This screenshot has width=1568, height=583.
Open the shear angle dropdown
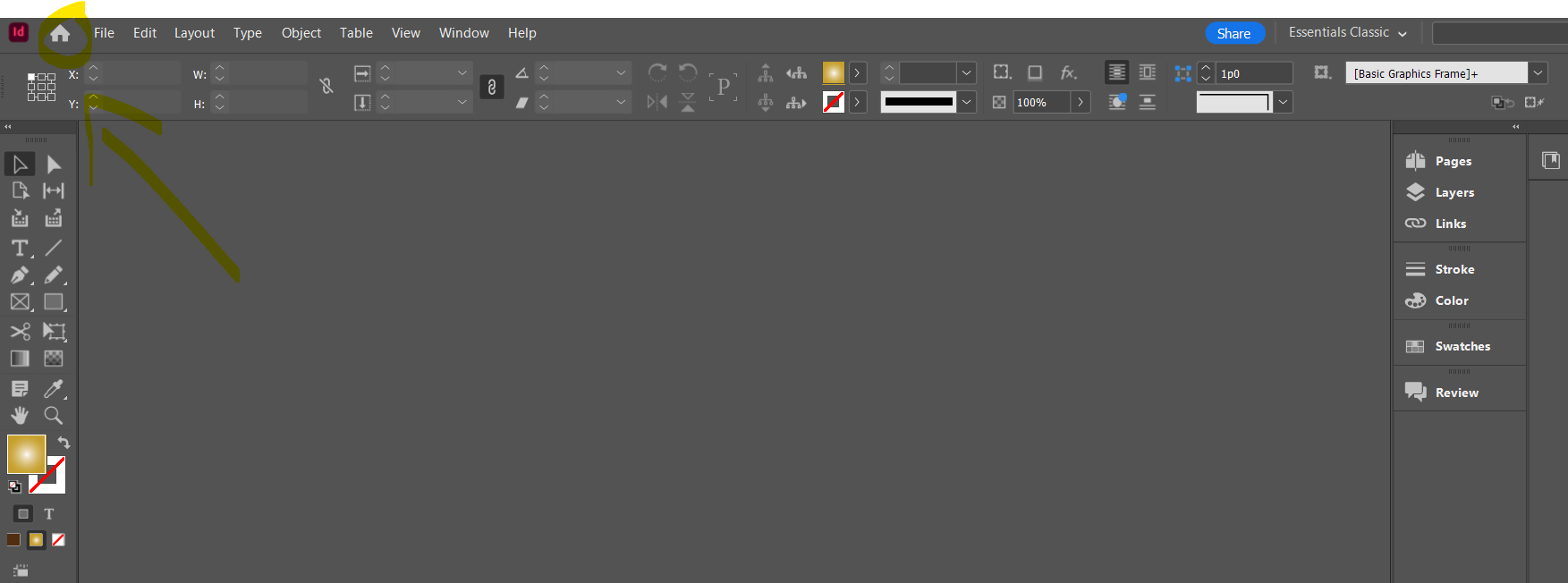click(621, 102)
